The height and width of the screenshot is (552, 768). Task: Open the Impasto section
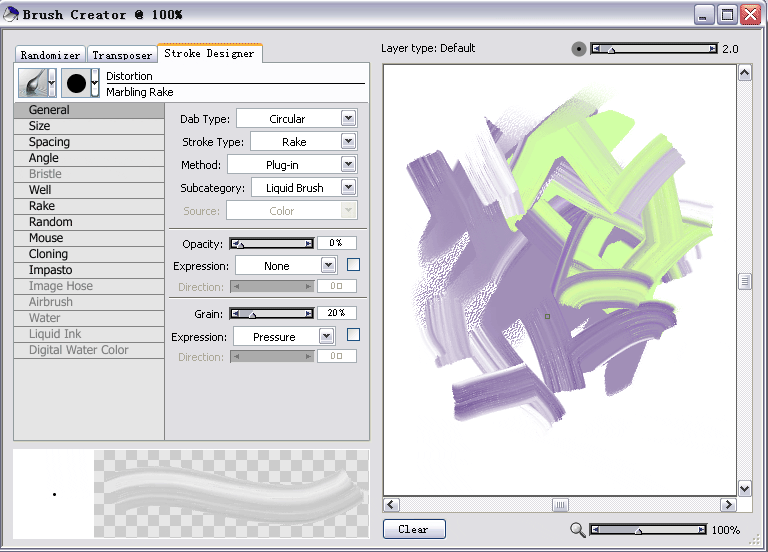(x=89, y=270)
